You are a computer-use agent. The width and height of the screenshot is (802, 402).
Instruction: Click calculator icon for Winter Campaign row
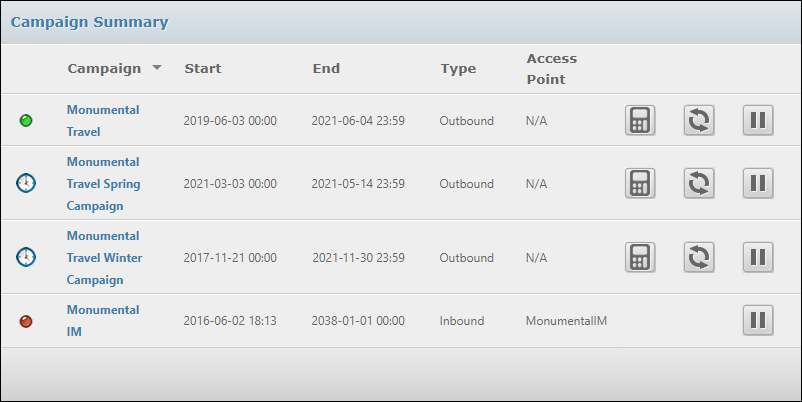640,257
